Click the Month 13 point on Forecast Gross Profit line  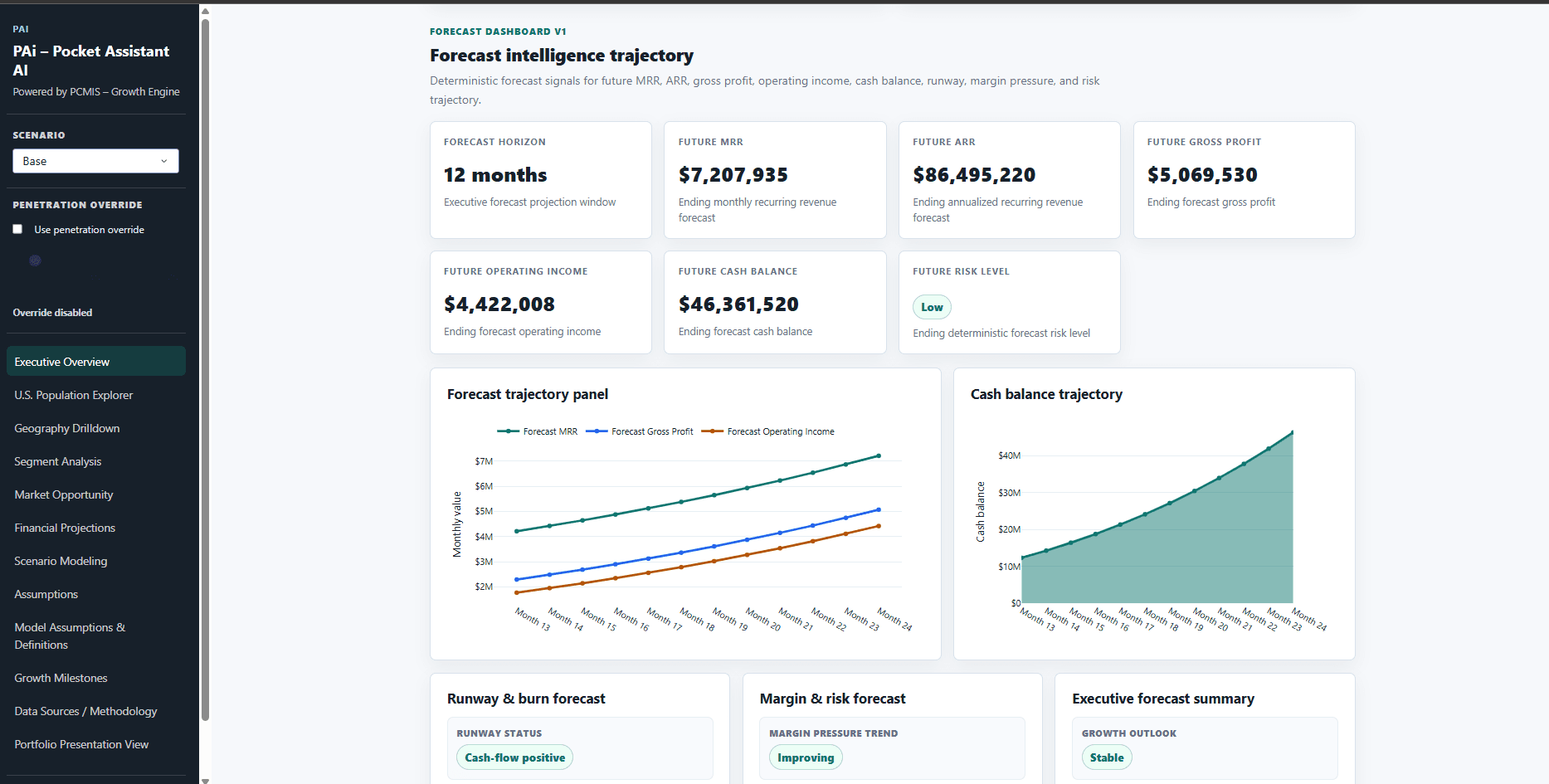pyautogui.click(x=517, y=579)
